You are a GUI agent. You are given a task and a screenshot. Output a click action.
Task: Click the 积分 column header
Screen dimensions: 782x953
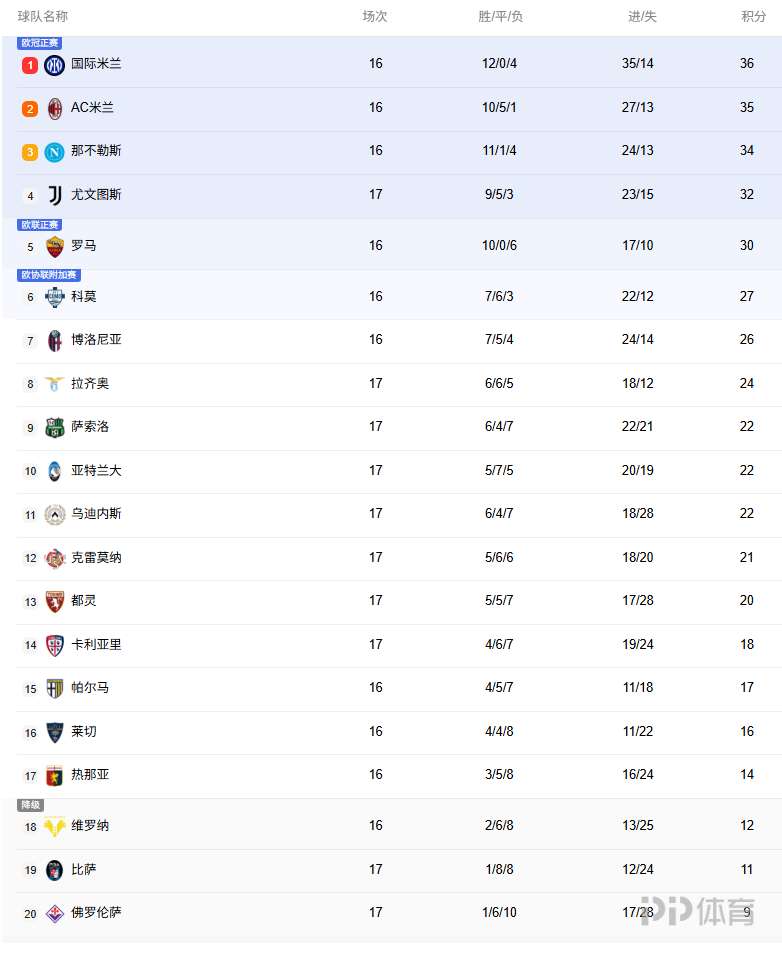753,17
